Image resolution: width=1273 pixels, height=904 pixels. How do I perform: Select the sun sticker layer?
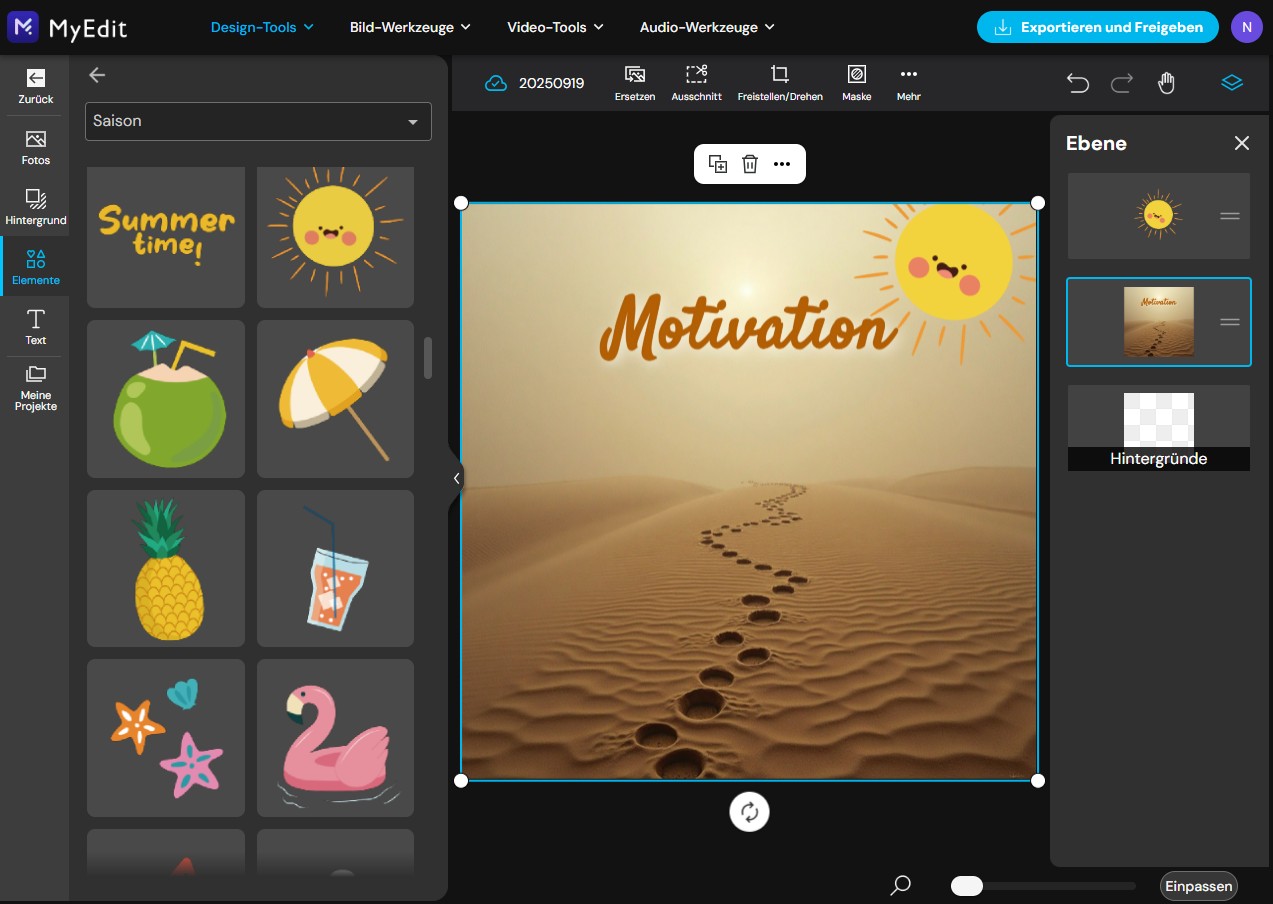(1158, 216)
